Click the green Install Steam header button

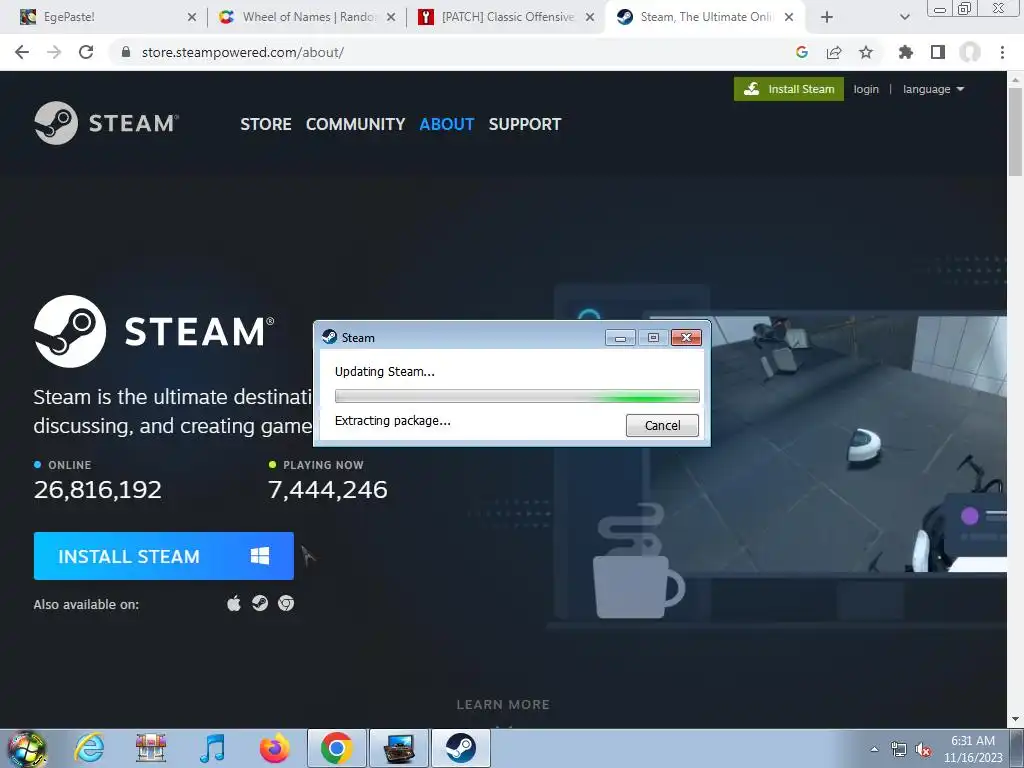point(789,89)
